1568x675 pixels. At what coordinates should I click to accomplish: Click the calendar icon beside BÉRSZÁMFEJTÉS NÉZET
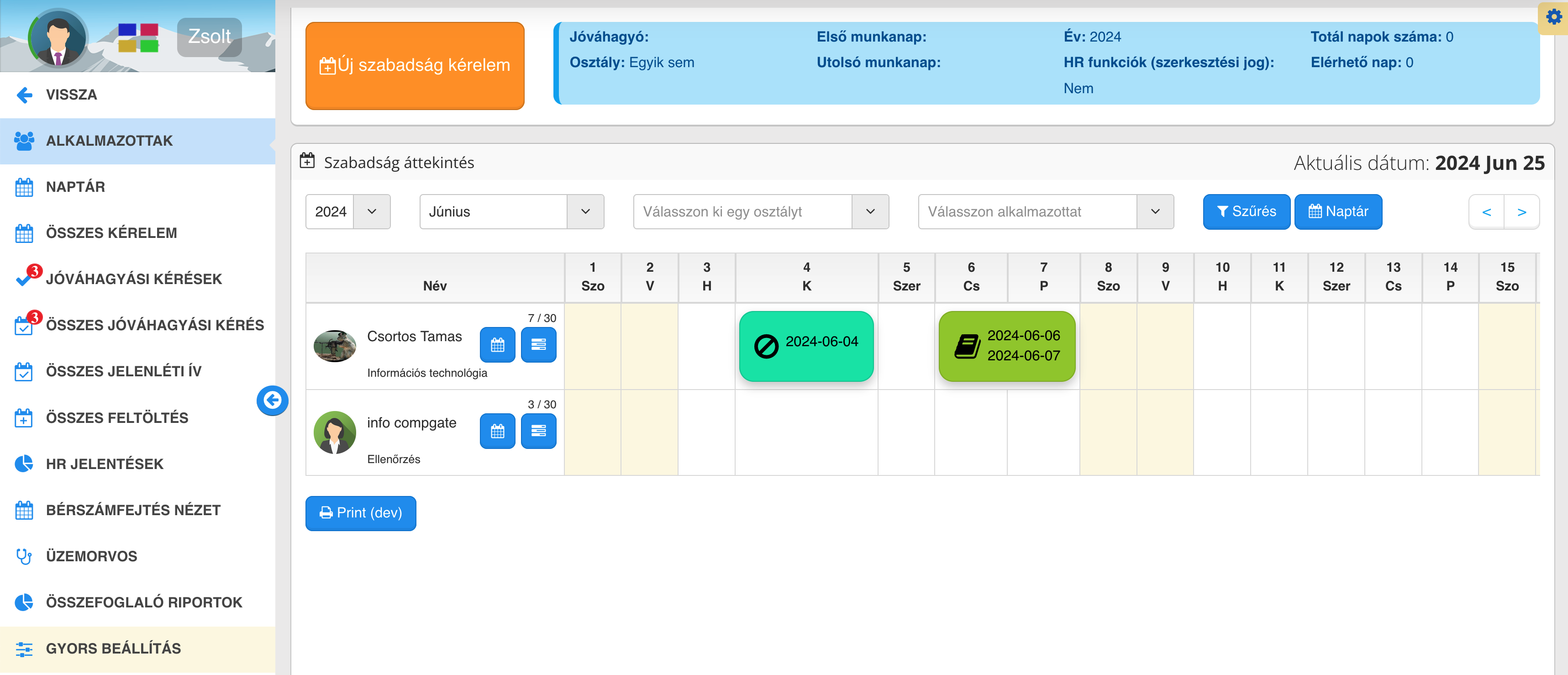[x=24, y=510]
